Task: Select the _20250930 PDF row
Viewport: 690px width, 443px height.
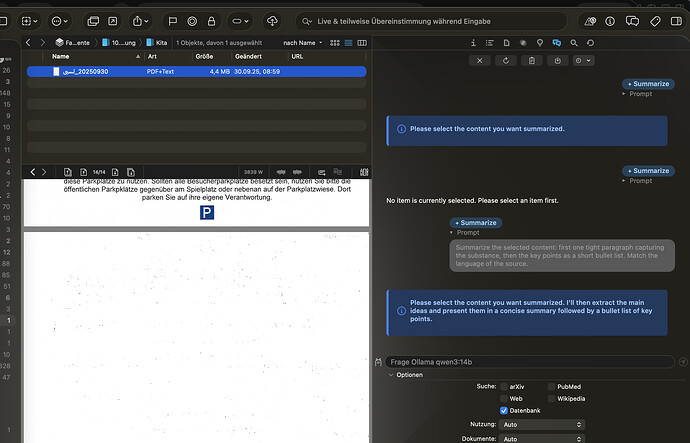Action: coord(196,71)
